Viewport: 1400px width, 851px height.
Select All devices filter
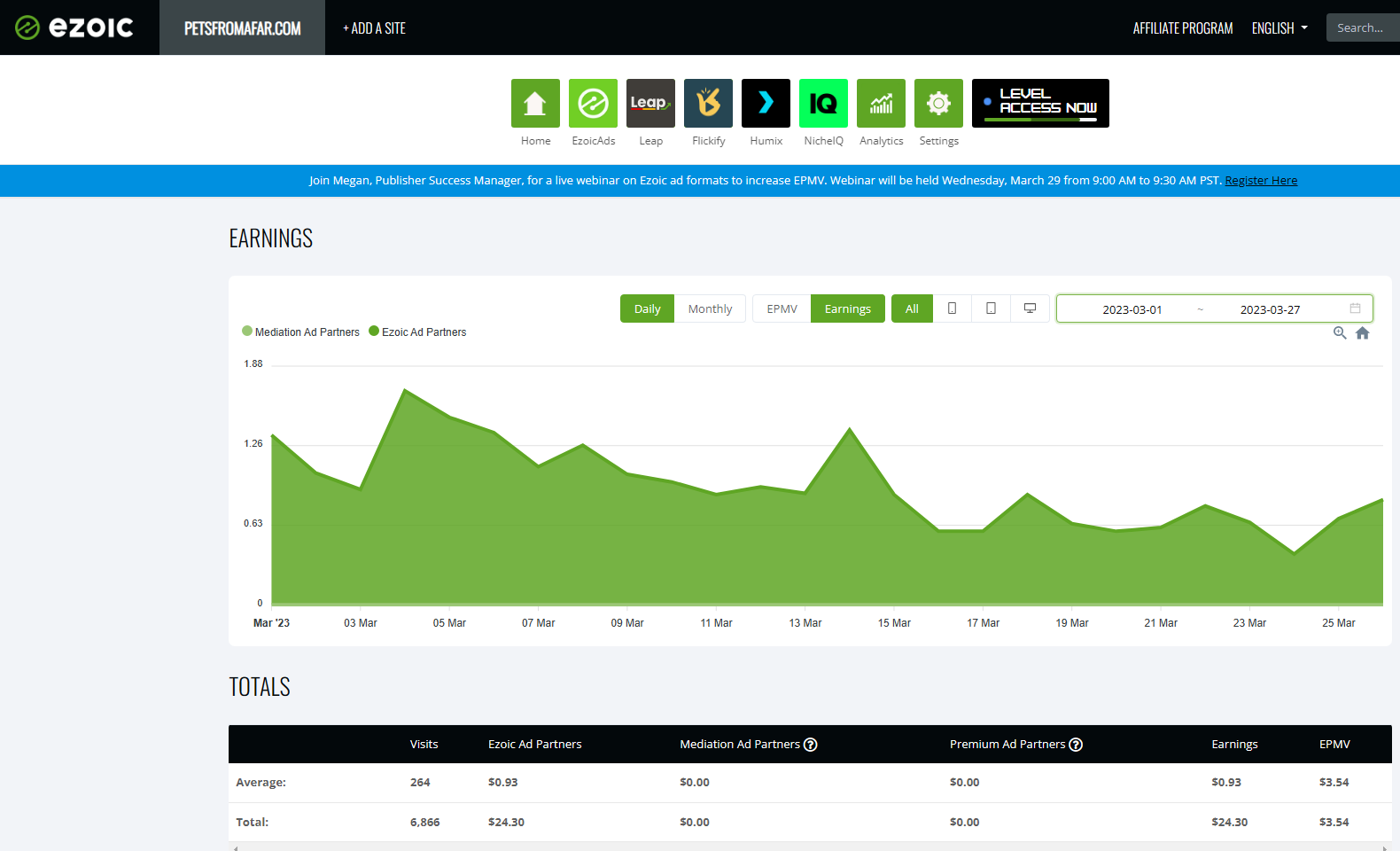coord(912,308)
